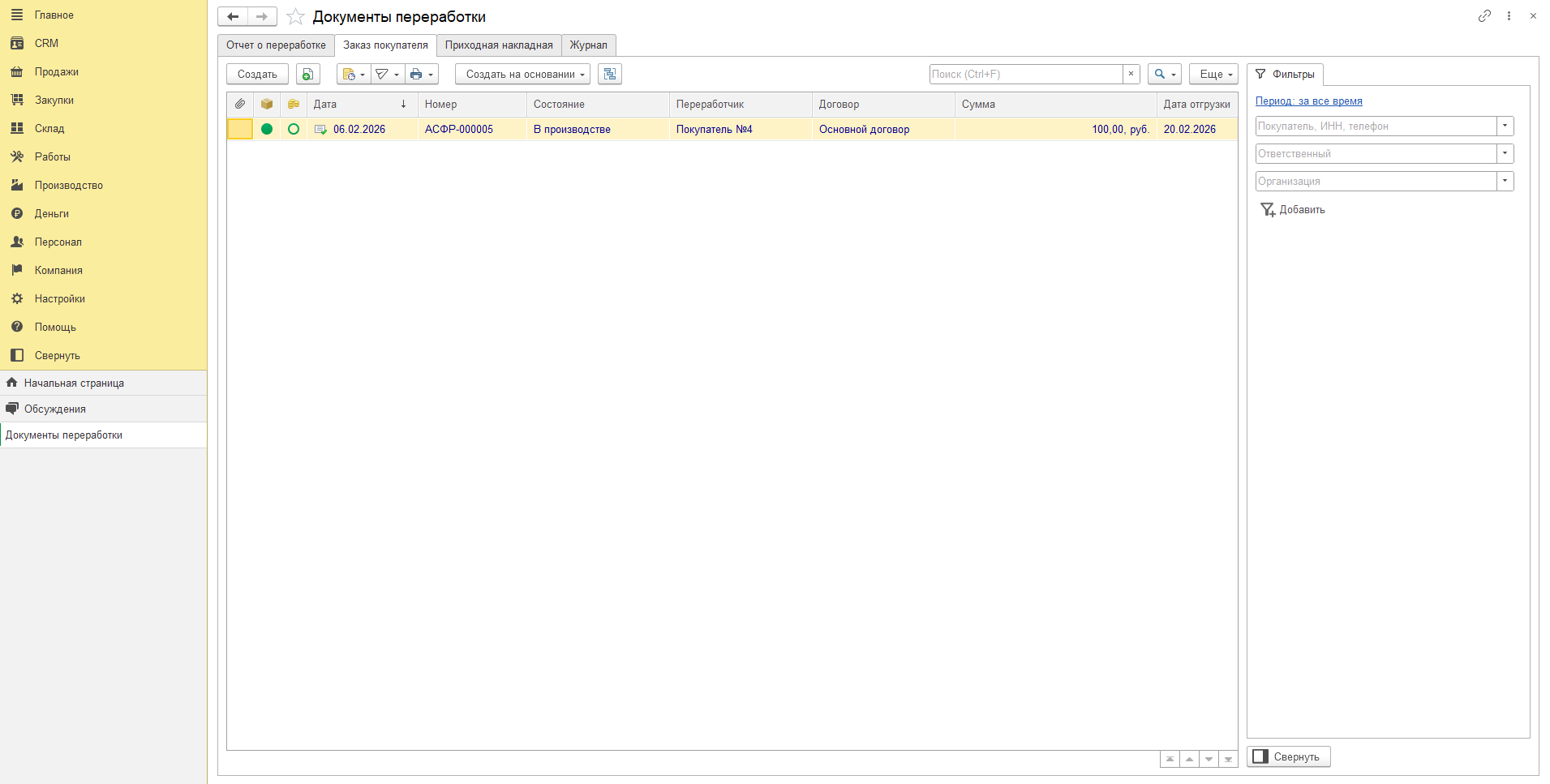Click the Создать button
This screenshot has height=784, width=1550.
click(x=257, y=74)
